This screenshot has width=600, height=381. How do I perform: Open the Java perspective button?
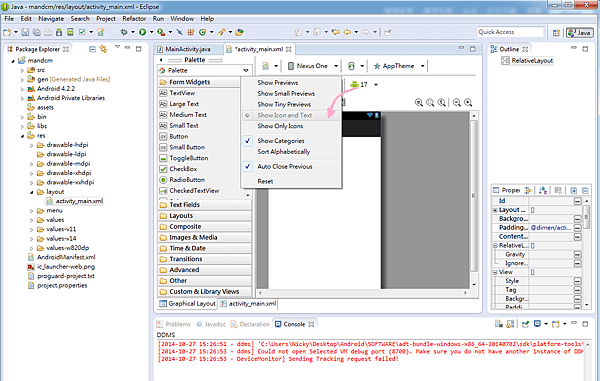coord(580,33)
